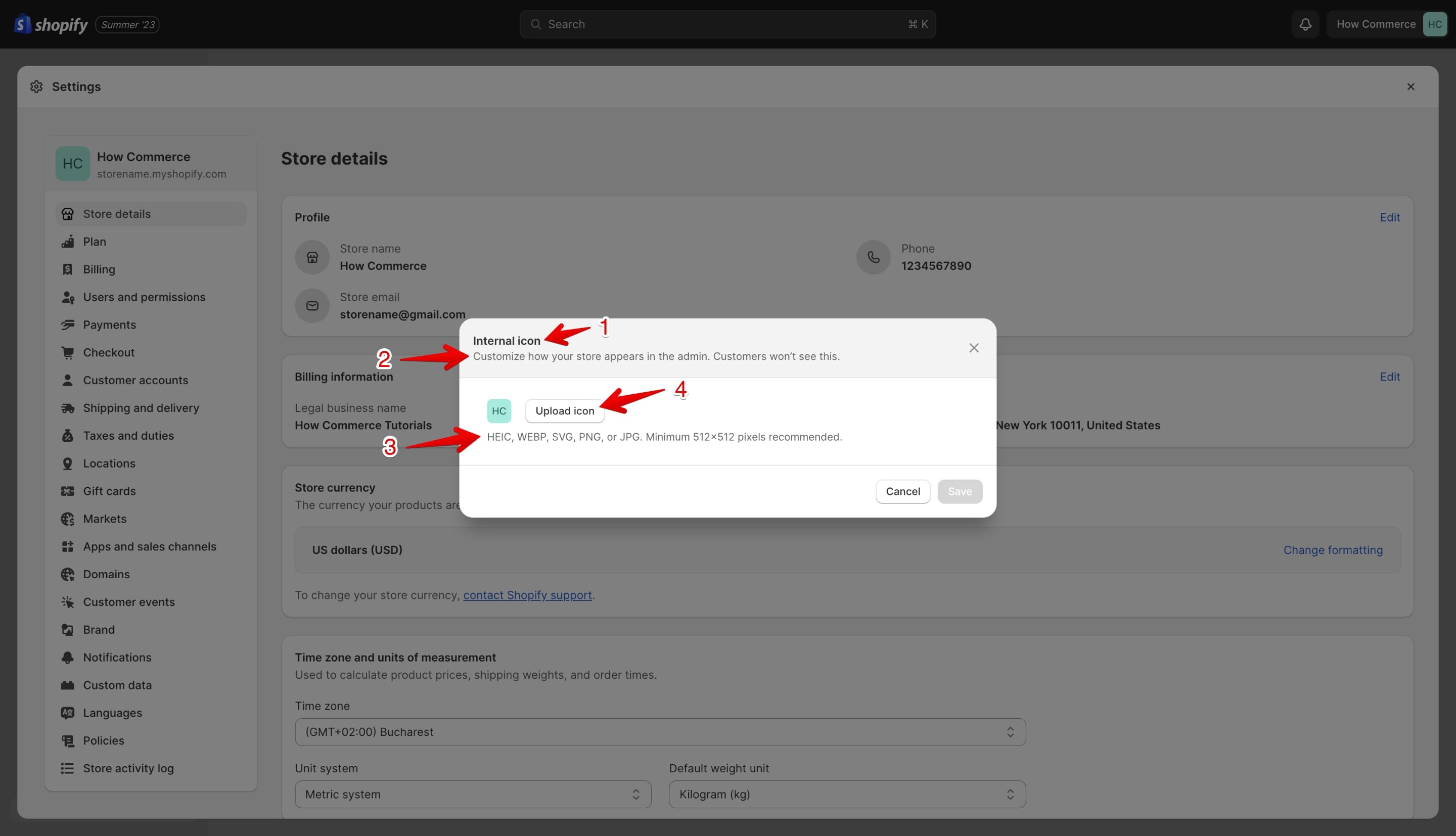Click the Plan chart icon
This screenshot has width=1456, height=836.
[67, 242]
